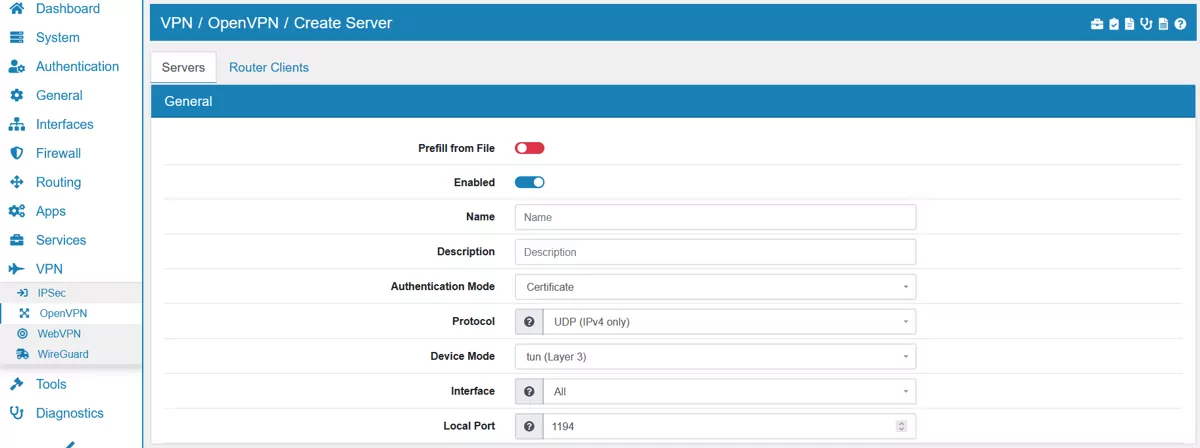Click the stethoscope icon in page header
1200x448 pixels.
[1146, 23]
